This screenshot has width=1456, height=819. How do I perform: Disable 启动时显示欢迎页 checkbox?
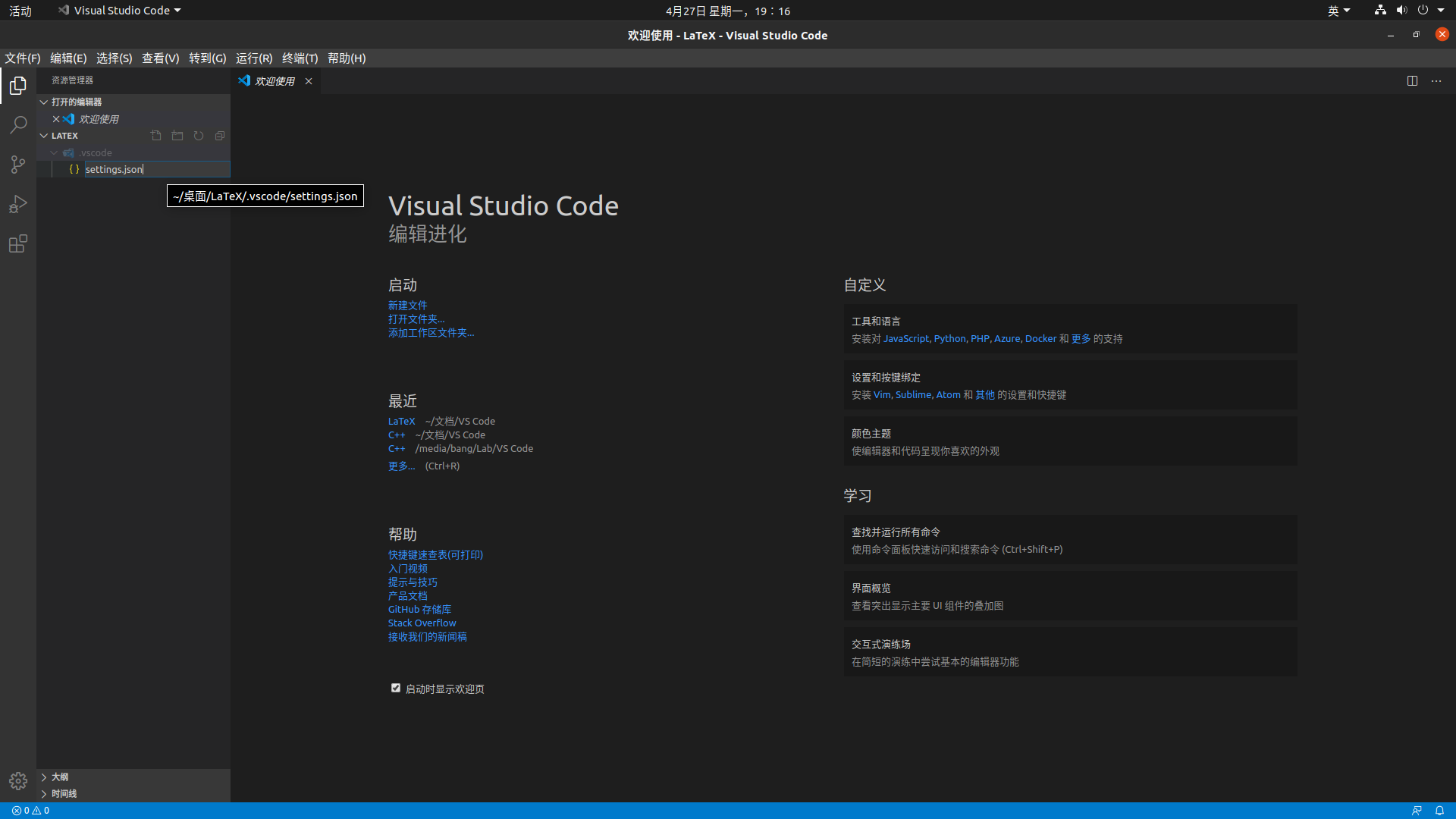(395, 688)
